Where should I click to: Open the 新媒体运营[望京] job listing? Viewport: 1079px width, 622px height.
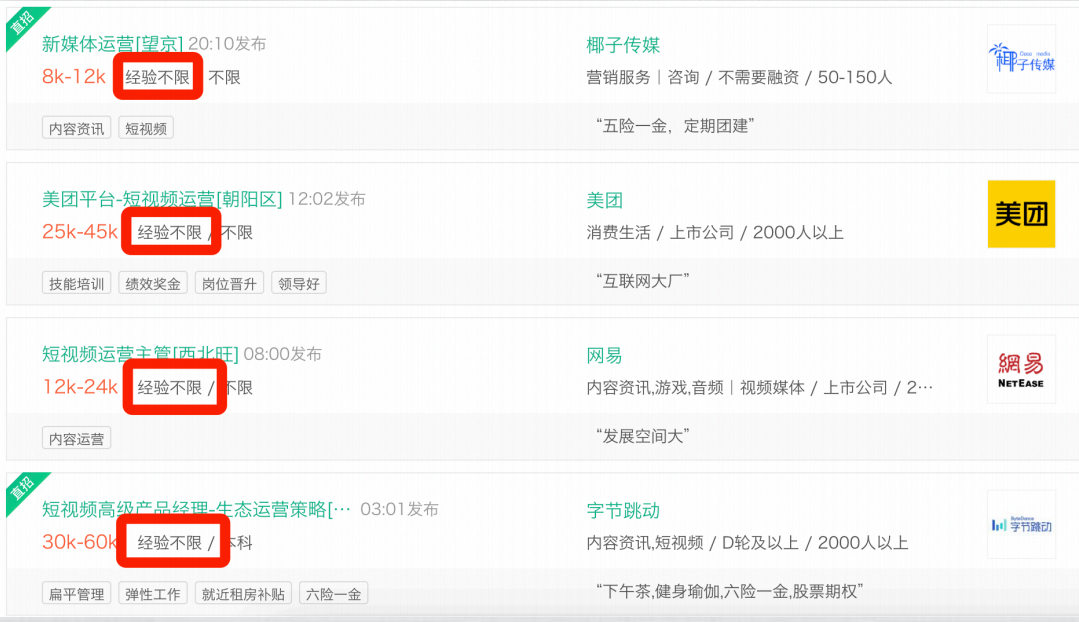pyautogui.click(x=112, y=44)
